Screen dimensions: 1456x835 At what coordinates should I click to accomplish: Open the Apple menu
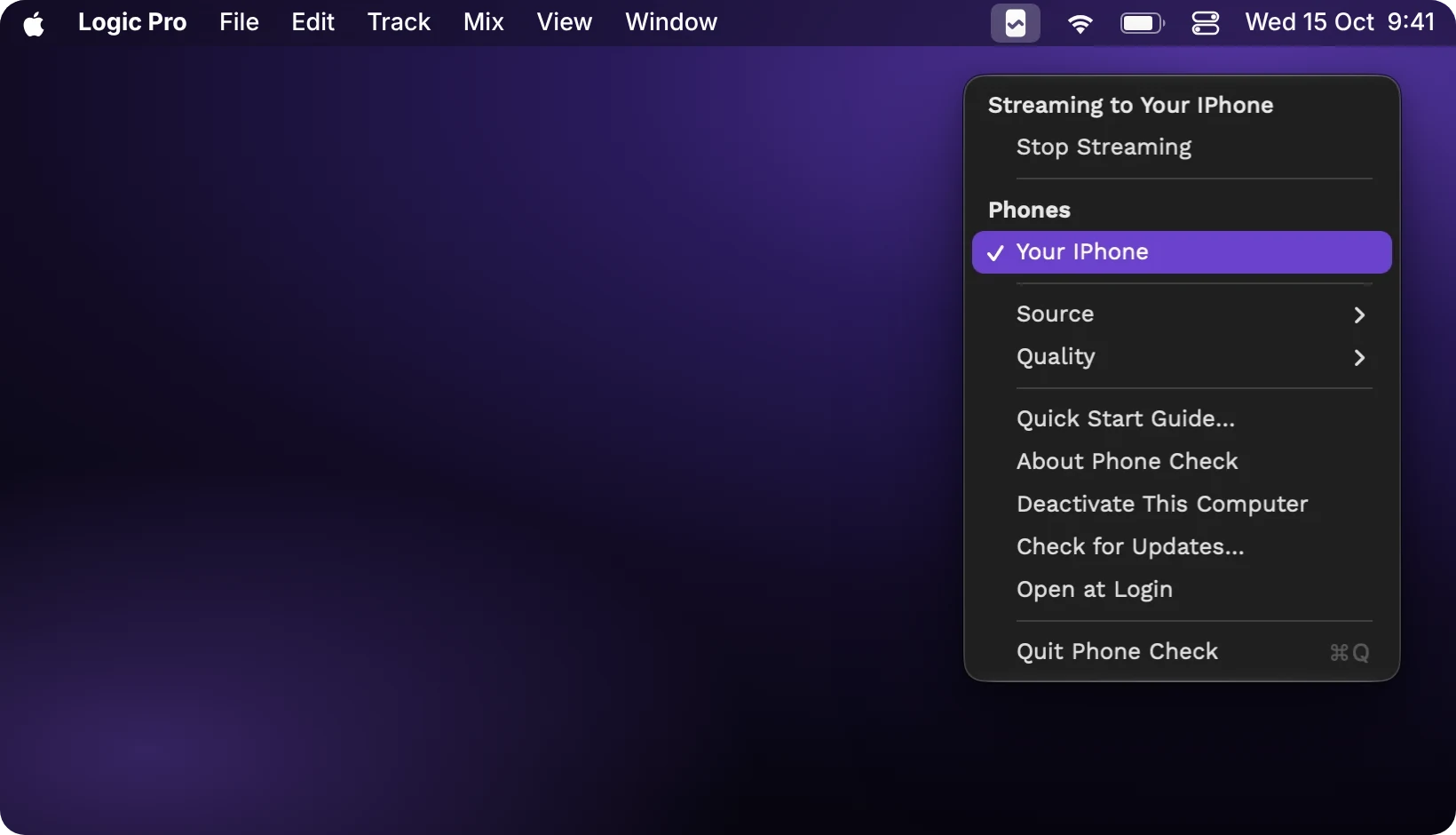[x=34, y=23]
